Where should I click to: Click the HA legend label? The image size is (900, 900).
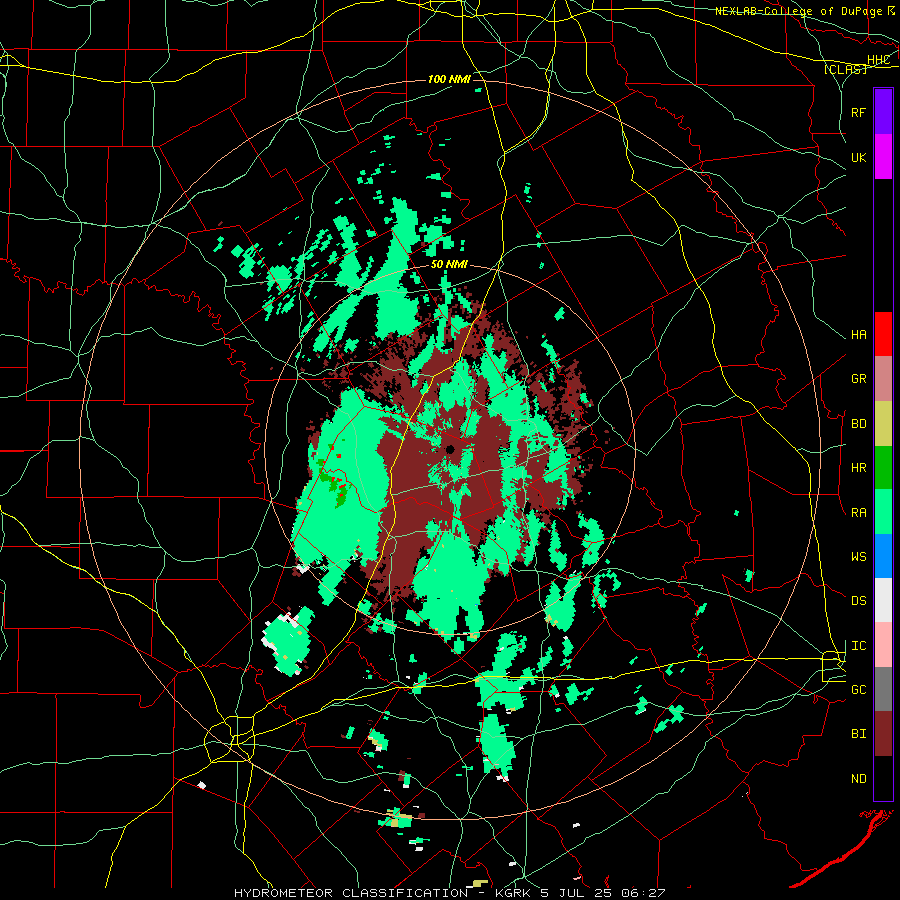[x=858, y=335]
